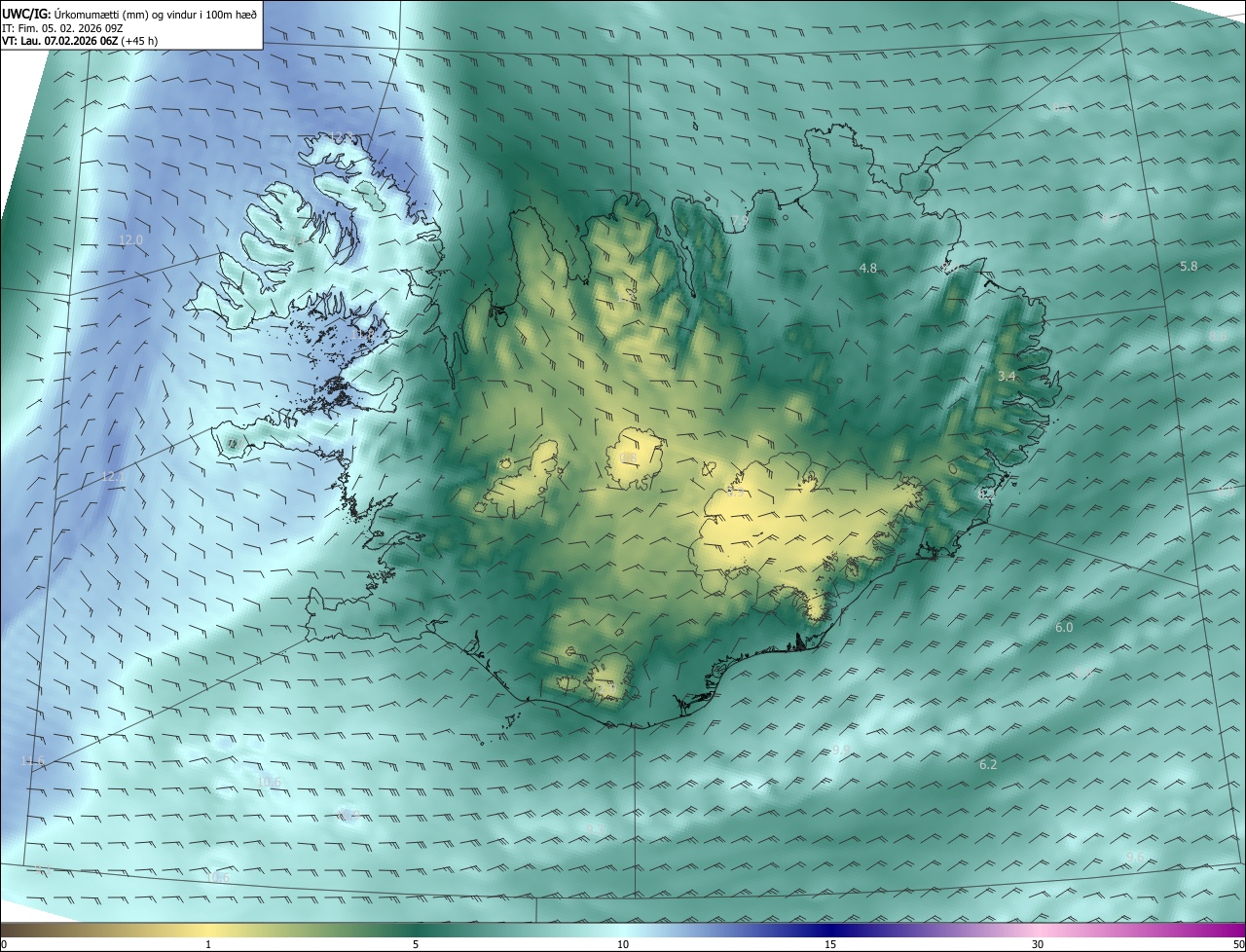Click the 7.9 value on the map

click(x=740, y=222)
